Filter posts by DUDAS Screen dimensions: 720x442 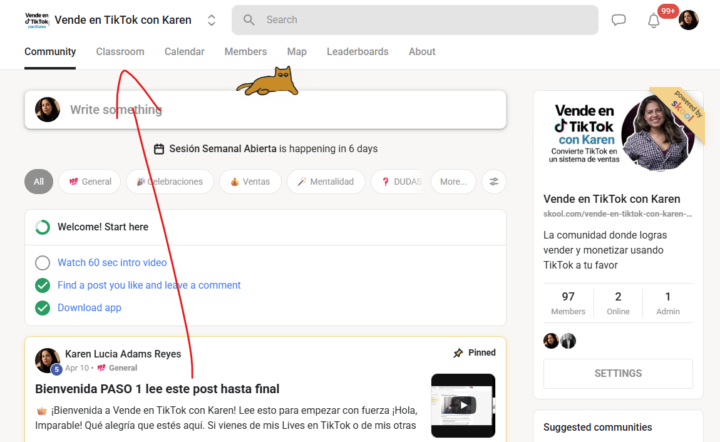[x=399, y=182]
